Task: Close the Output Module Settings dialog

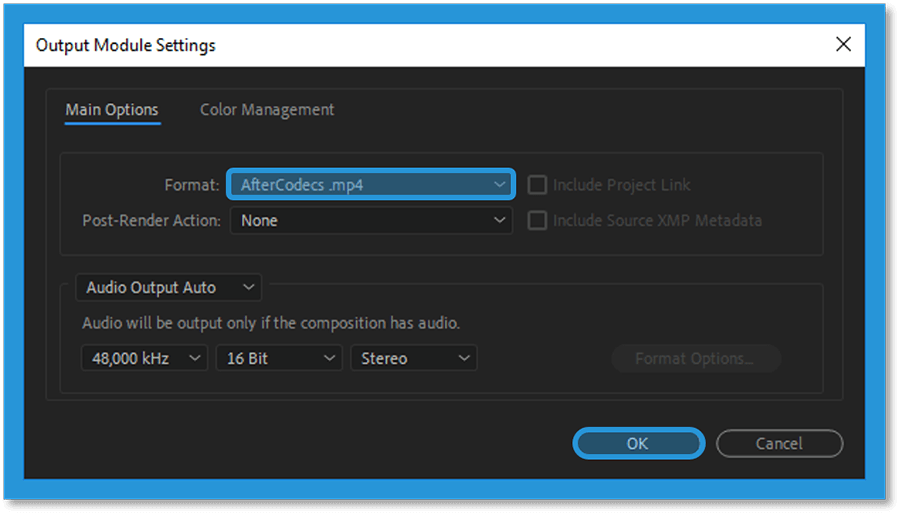Action: [843, 44]
